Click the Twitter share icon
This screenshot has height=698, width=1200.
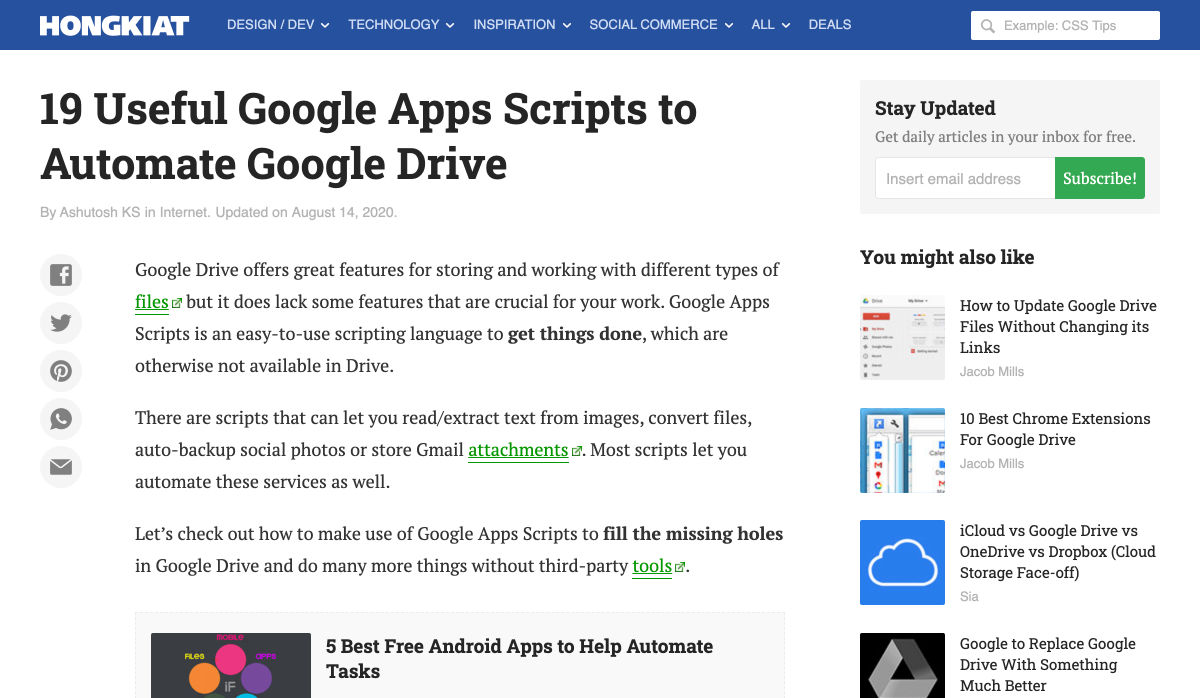coord(61,323)
